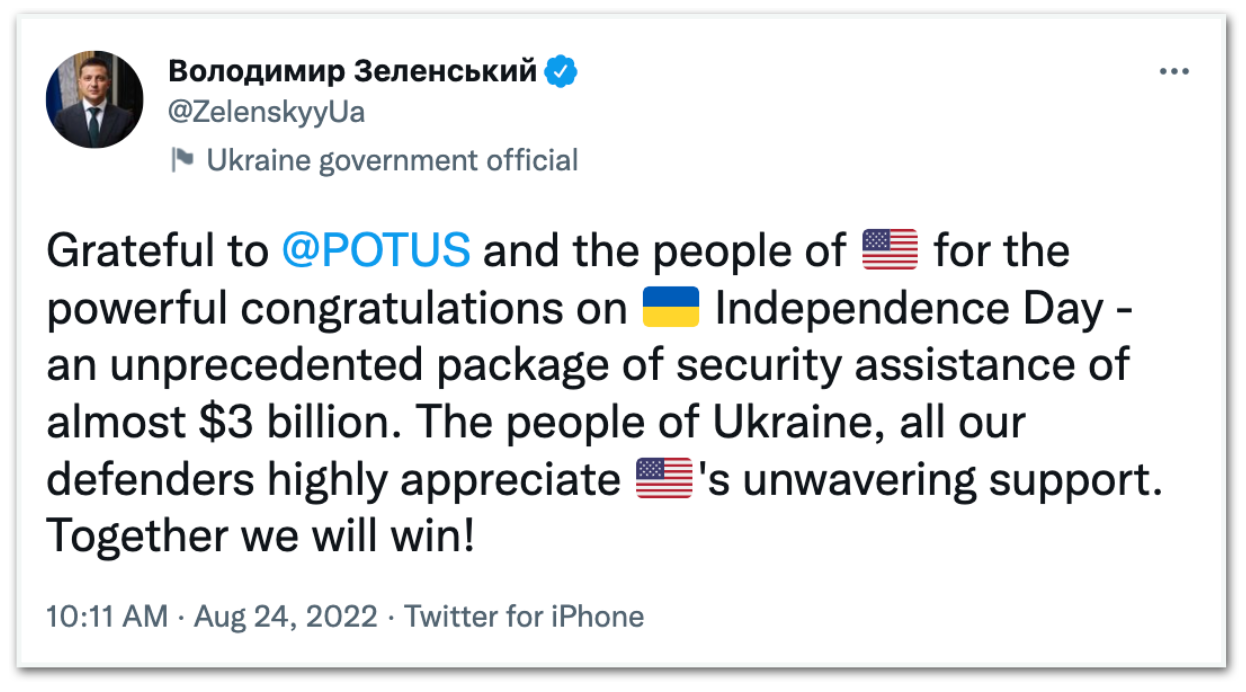The height and width of the screenshot is (692, 1246).
Task: Click the US flag emoji after "people of"
Action: coord(889,250)
